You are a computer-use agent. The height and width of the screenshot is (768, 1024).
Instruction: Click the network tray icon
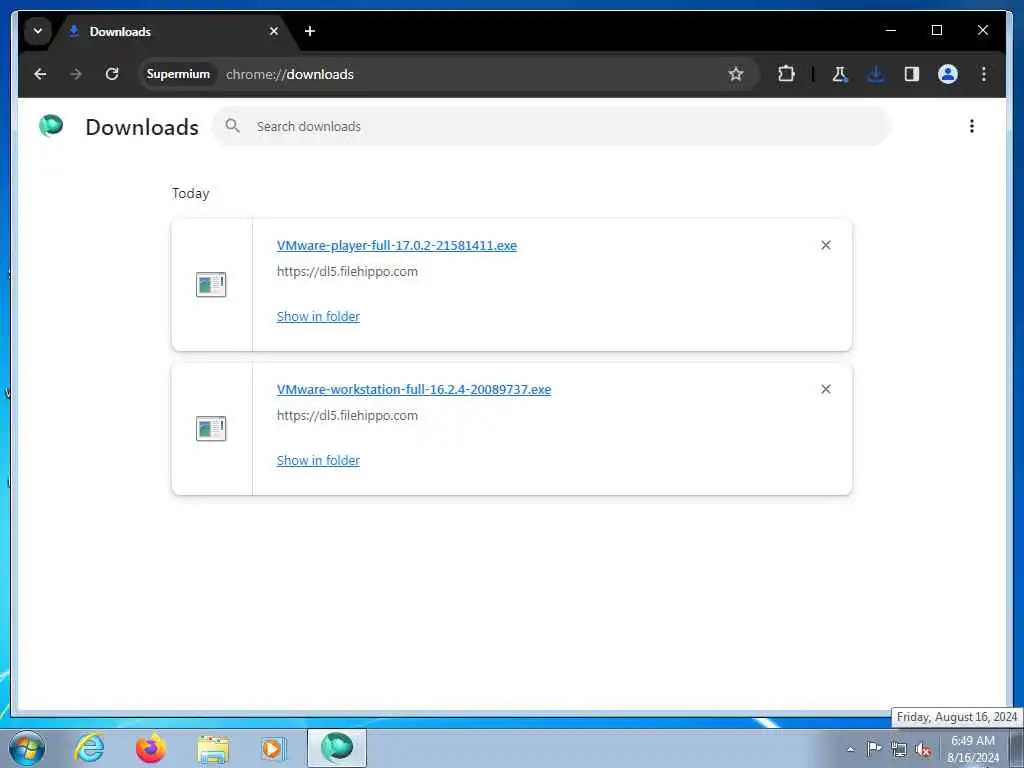pos(899,749)
